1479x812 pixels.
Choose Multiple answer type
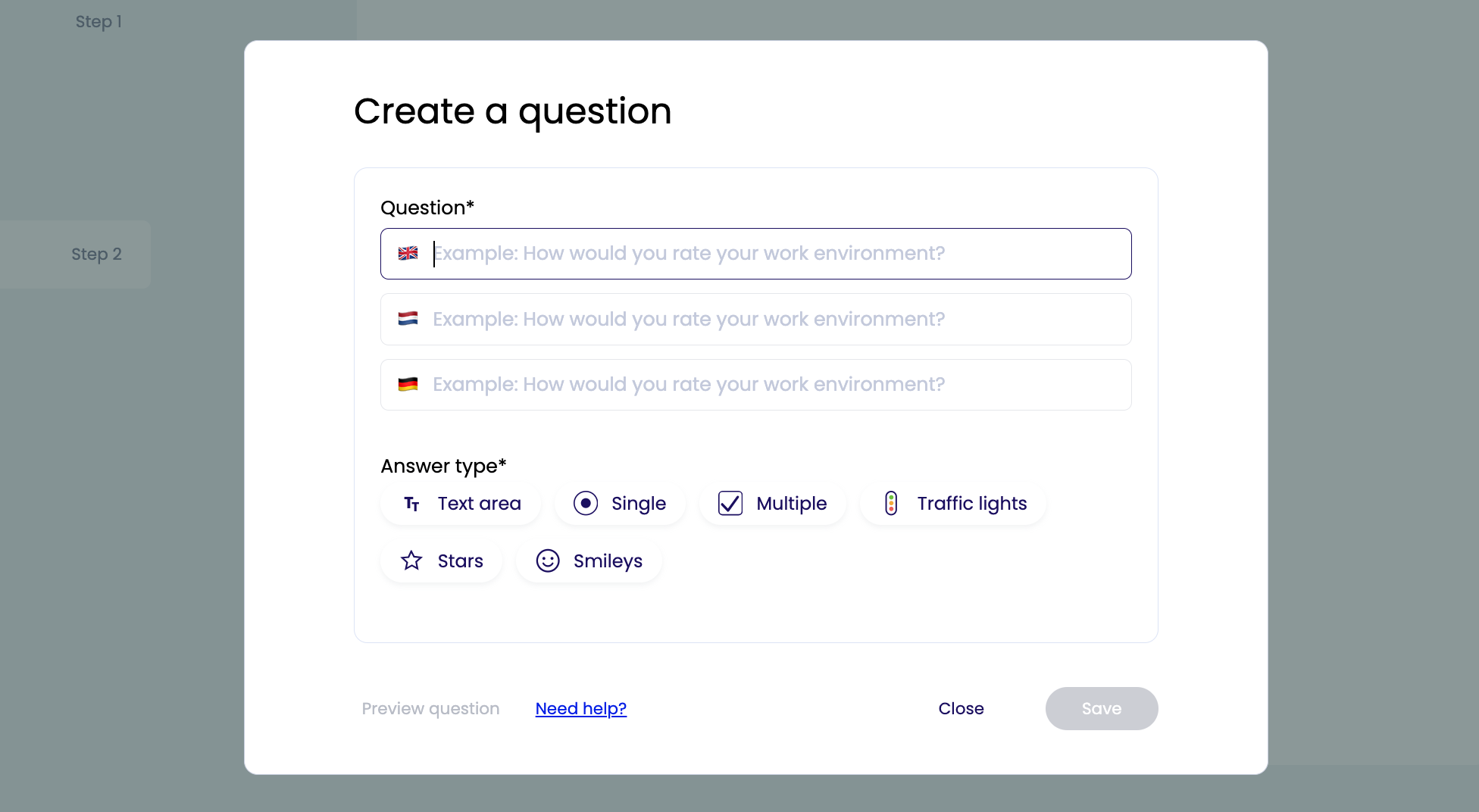791,504
